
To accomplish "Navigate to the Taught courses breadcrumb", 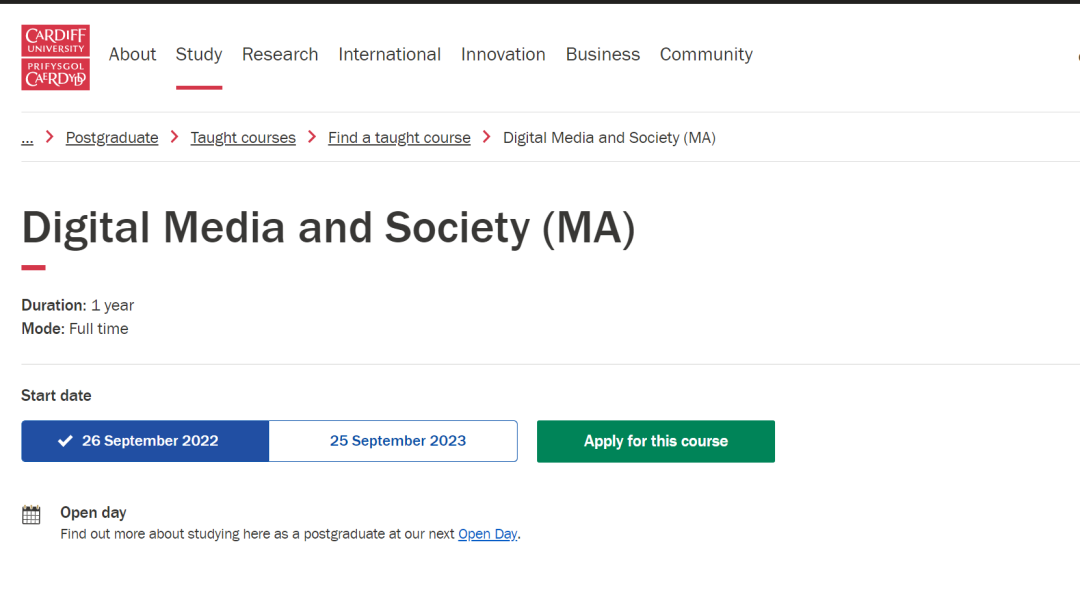I will [243, 138].
